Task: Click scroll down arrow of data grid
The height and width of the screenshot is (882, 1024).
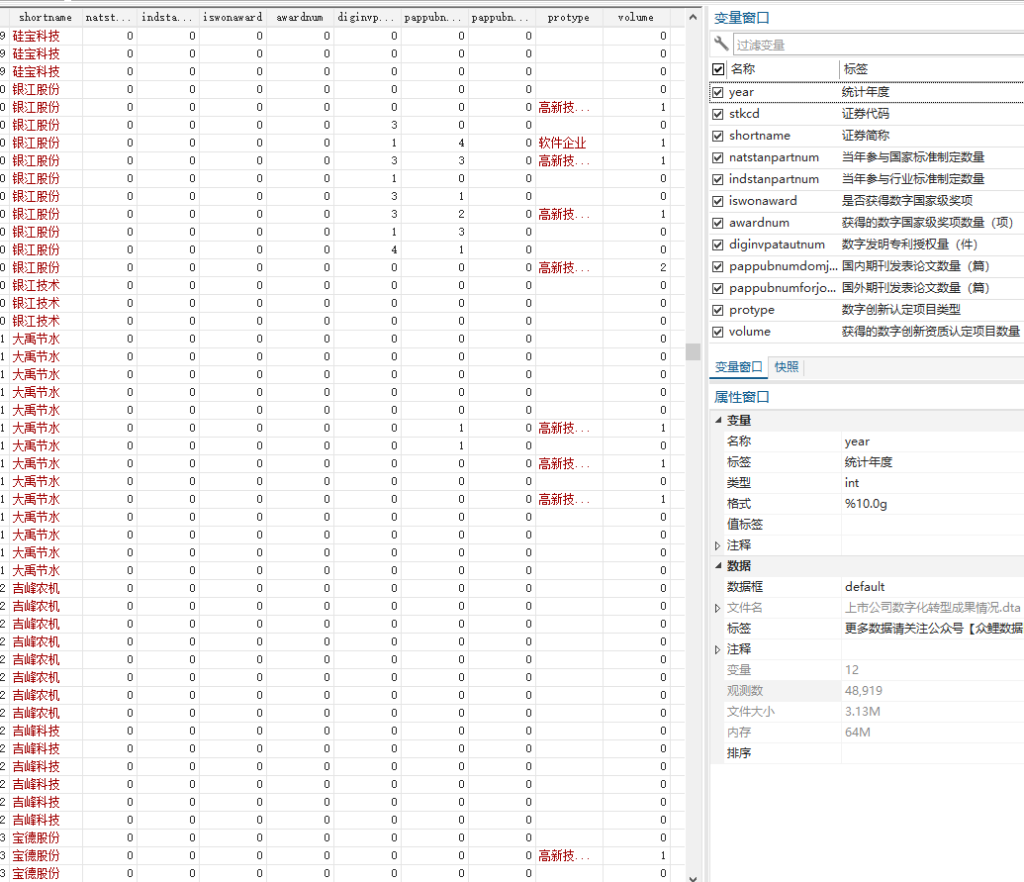Action: [x=693, y=877]
